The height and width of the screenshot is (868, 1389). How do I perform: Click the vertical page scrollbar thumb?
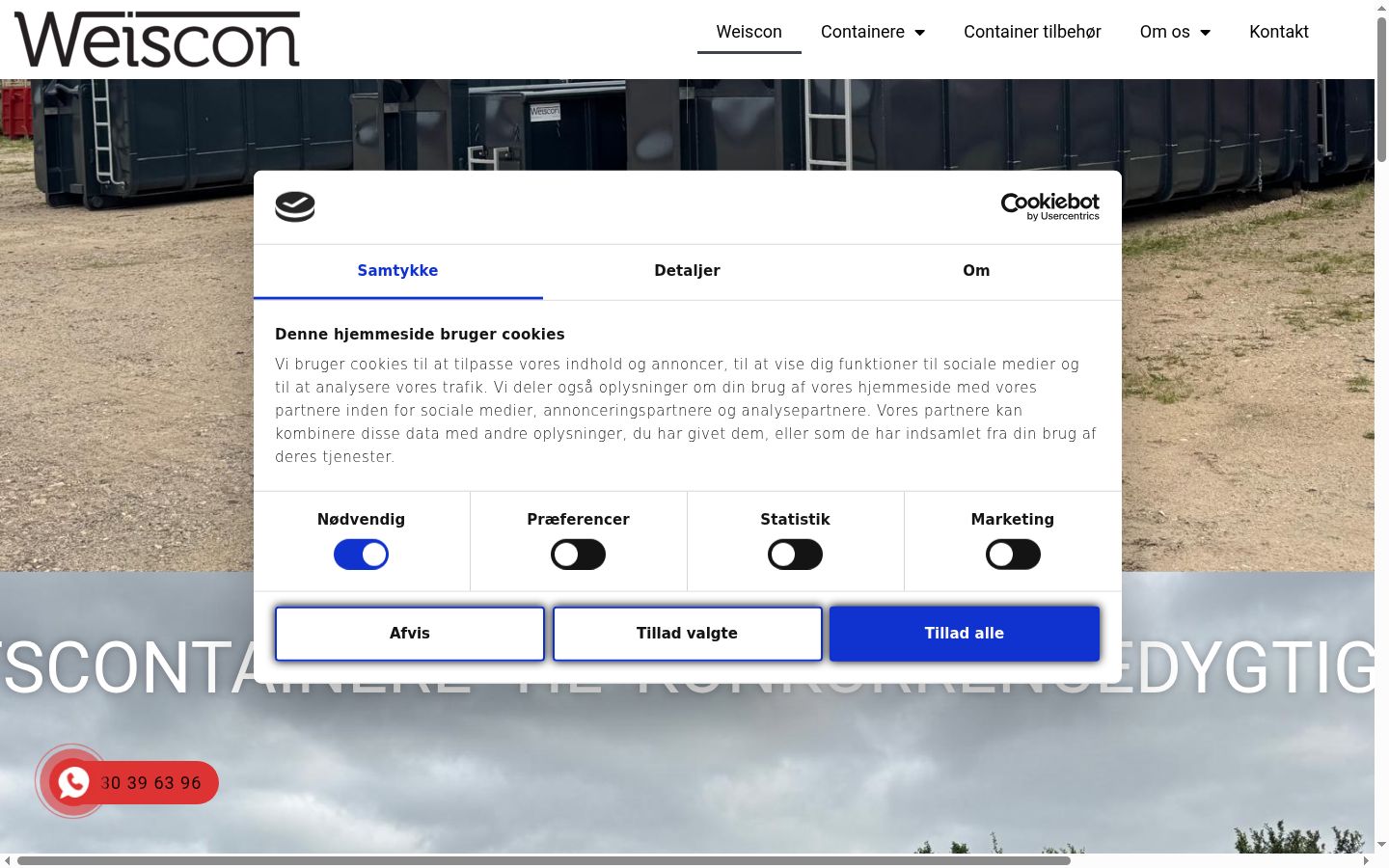tap(1381, 89)
